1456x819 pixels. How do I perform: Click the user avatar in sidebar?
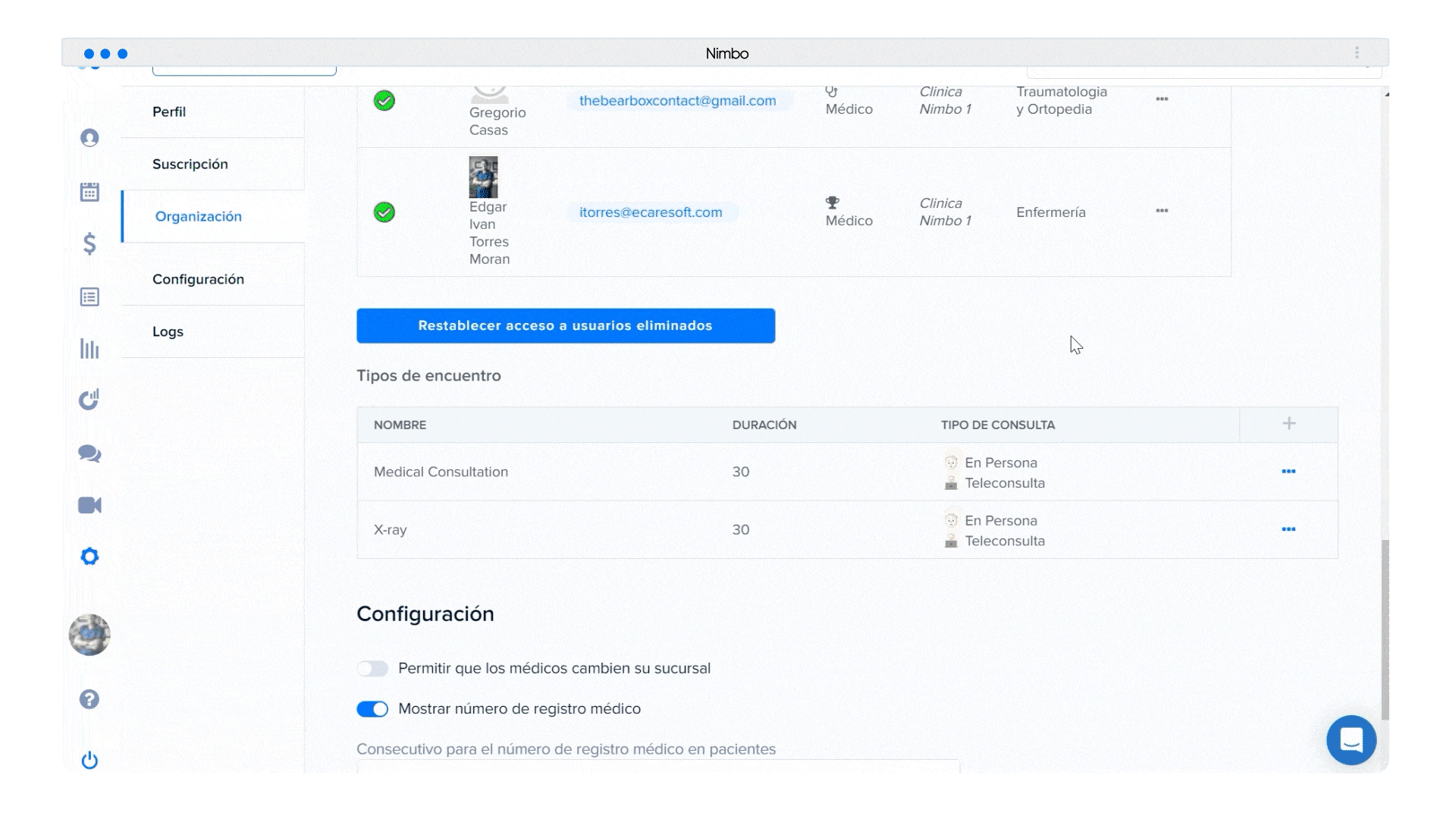[x=89, y=635]
